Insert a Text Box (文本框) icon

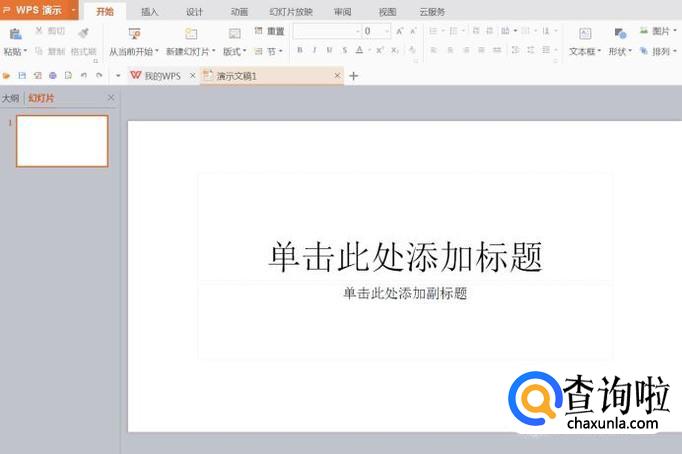point(585,34)
